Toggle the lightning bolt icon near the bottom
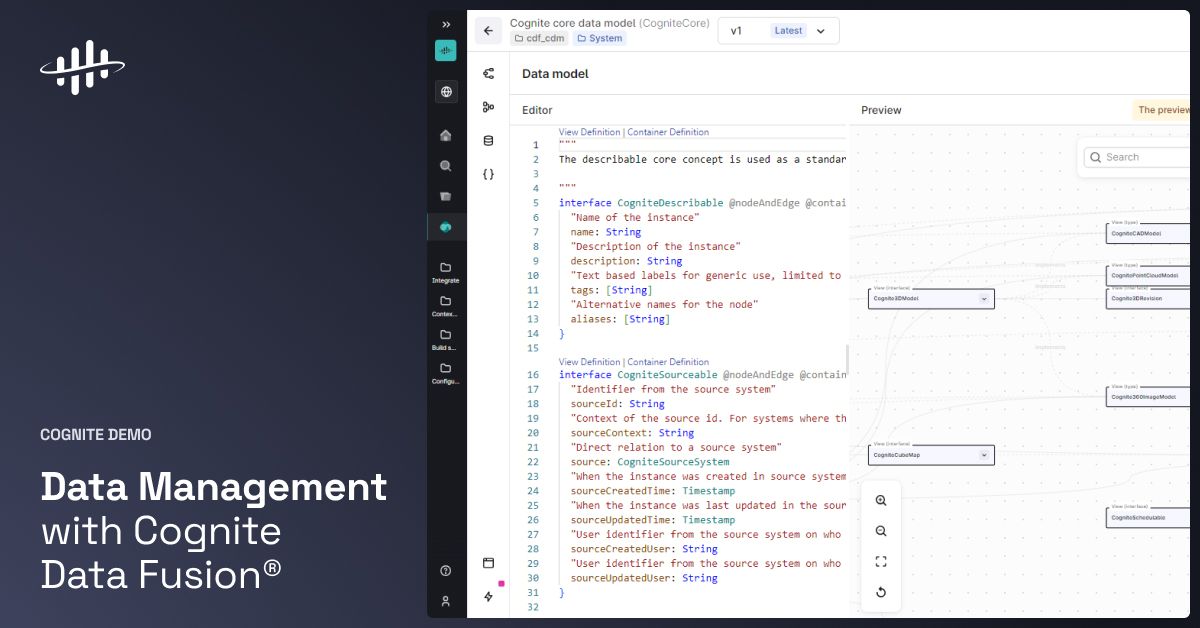The width and height of the screenshot is (1200, 628). 488,597
